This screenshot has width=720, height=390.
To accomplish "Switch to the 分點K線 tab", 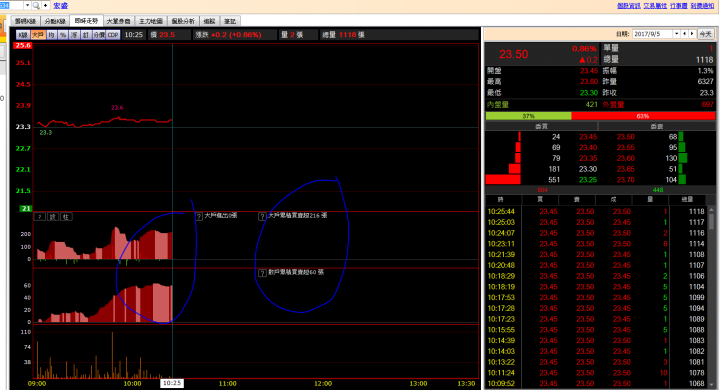I will tap(56, 21).
